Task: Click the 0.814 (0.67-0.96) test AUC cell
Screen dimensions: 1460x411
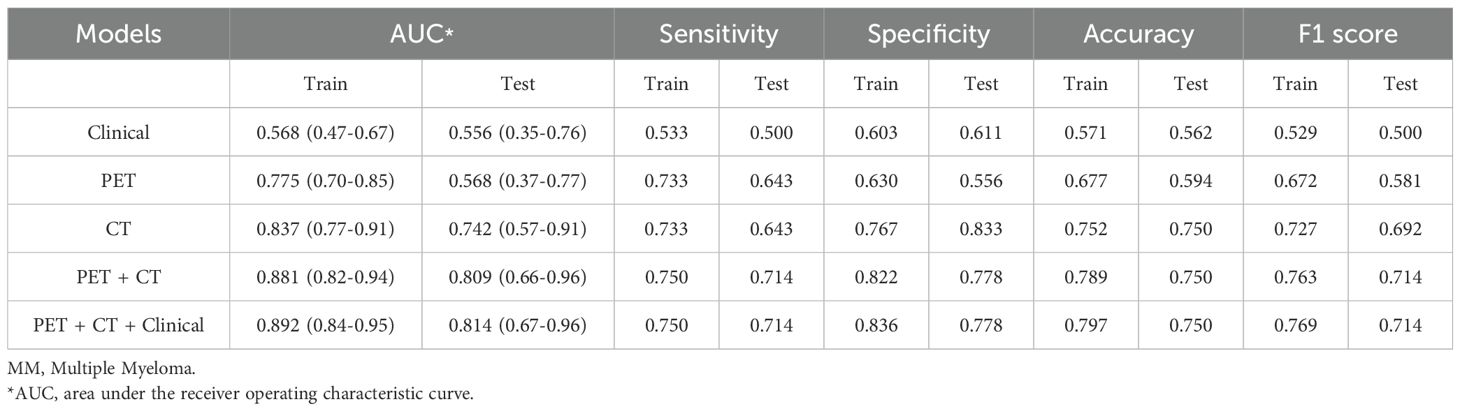Action: pos(517,325)
